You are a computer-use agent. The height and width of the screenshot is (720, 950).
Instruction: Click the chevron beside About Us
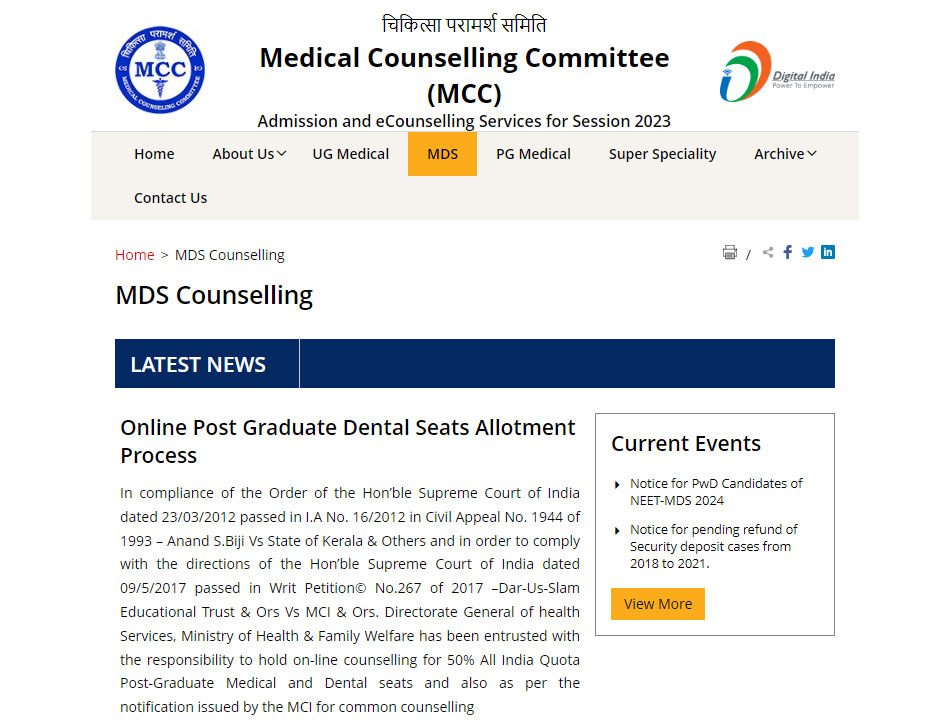pyautogui.click(x=283, y=153)
